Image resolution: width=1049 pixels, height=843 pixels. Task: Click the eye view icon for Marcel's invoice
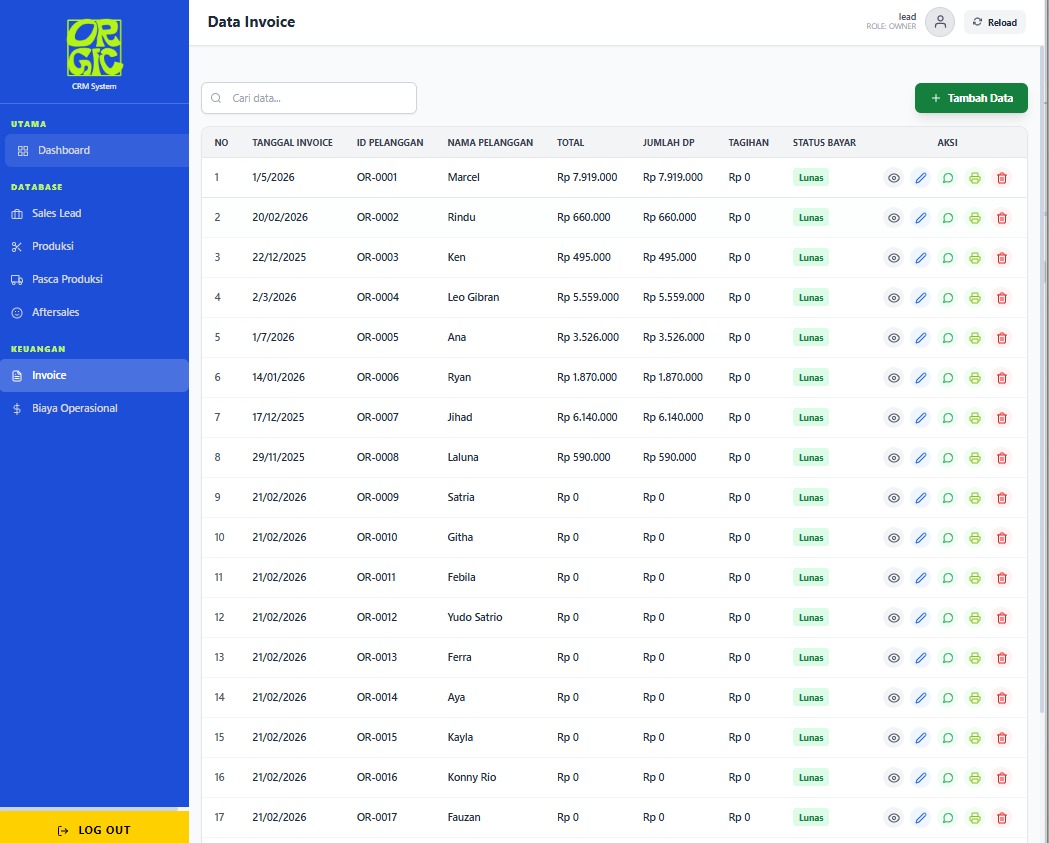coord(894,178)
